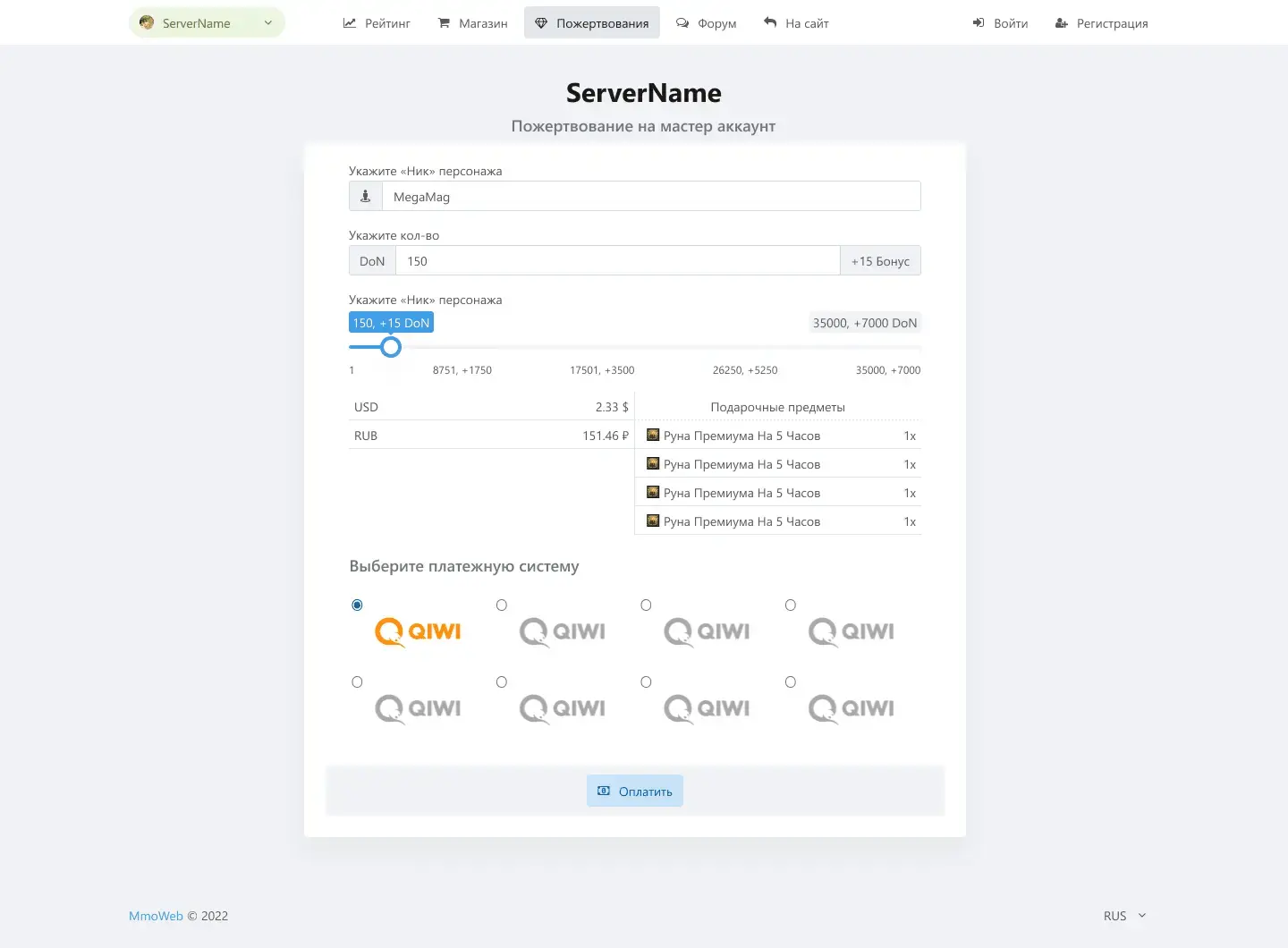Click the fourth gray QIWI logo, top row

[x=852, y=632]
